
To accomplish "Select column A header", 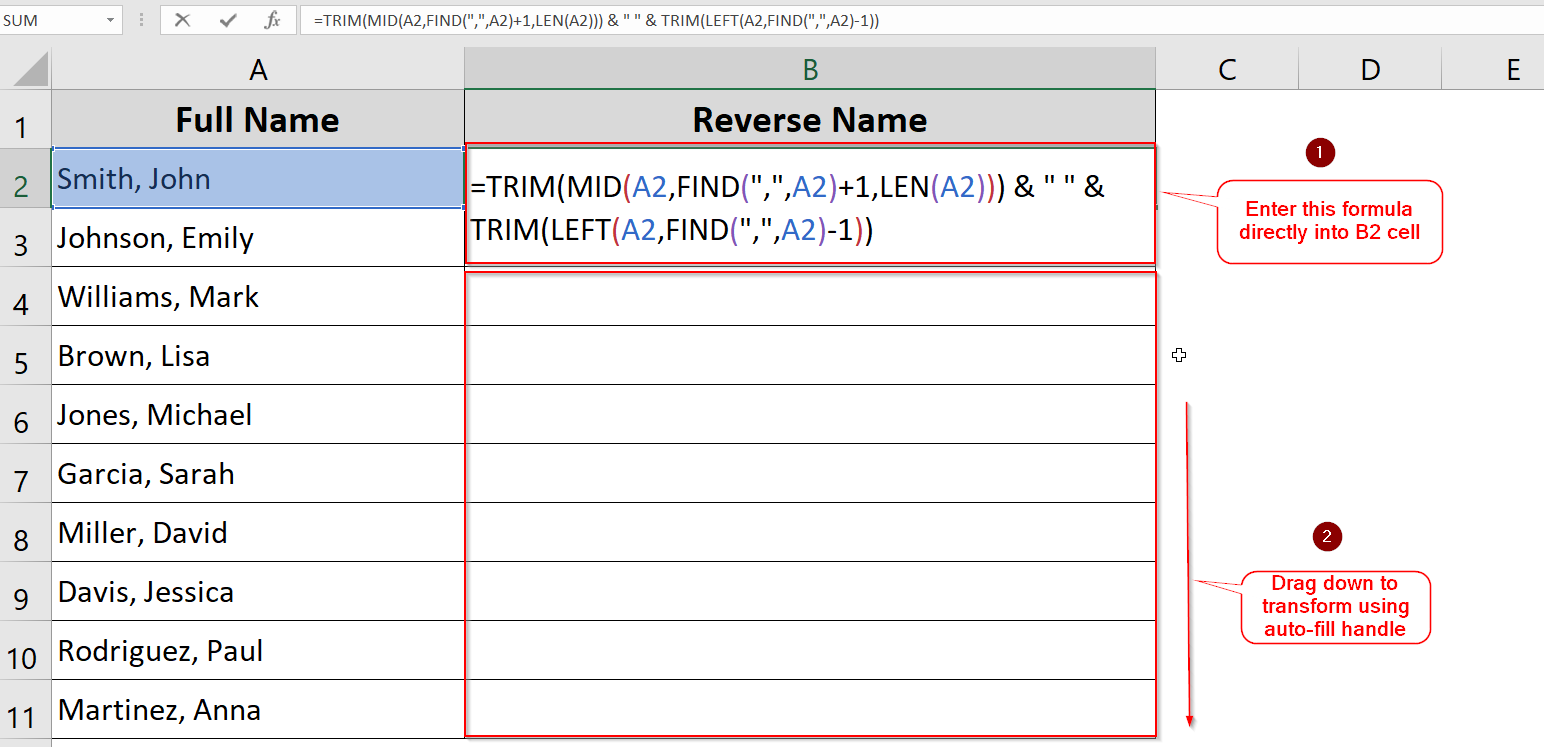I will [258, 68].
